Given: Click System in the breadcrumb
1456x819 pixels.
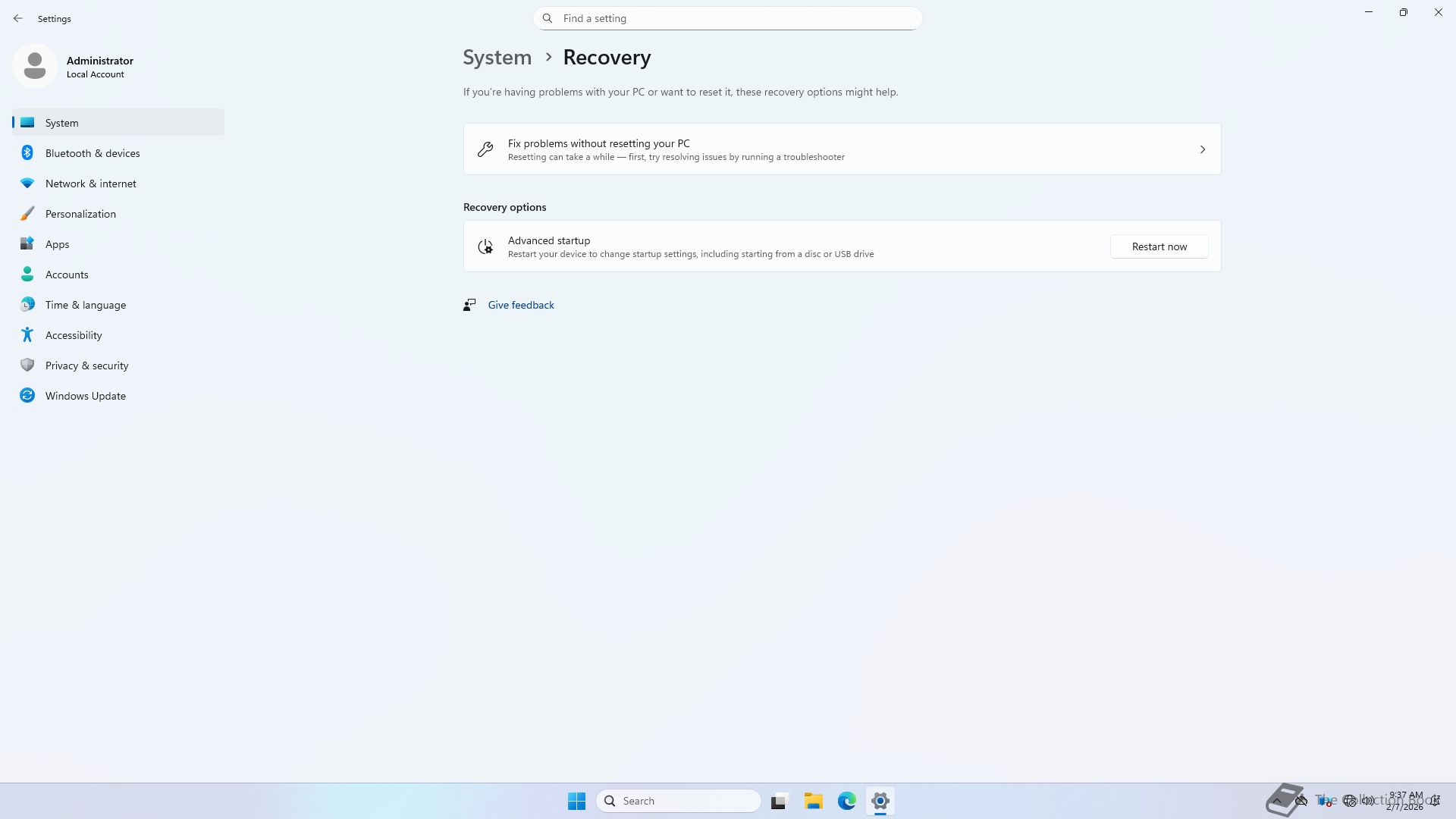Looking at the screenshot, I should (x=497, y=58).
